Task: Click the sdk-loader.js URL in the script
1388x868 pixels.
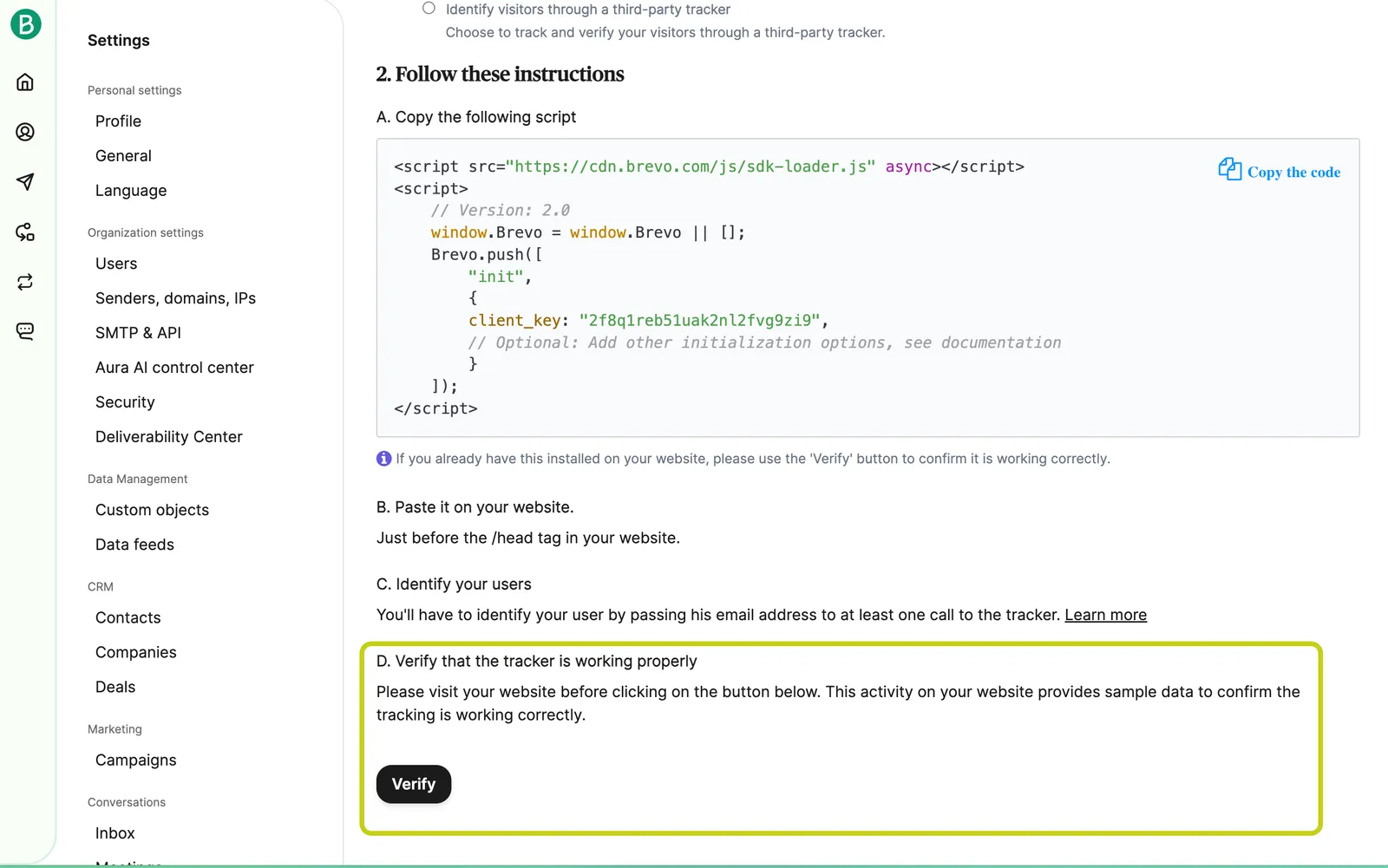Action: (691, 166)
